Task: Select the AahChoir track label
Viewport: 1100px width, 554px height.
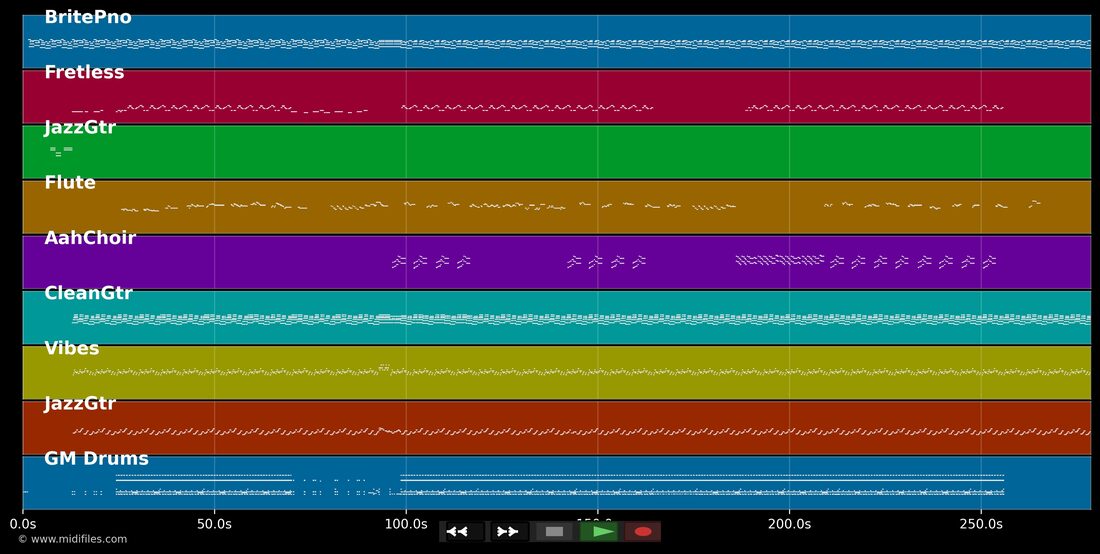Action: tap(90, 238)
